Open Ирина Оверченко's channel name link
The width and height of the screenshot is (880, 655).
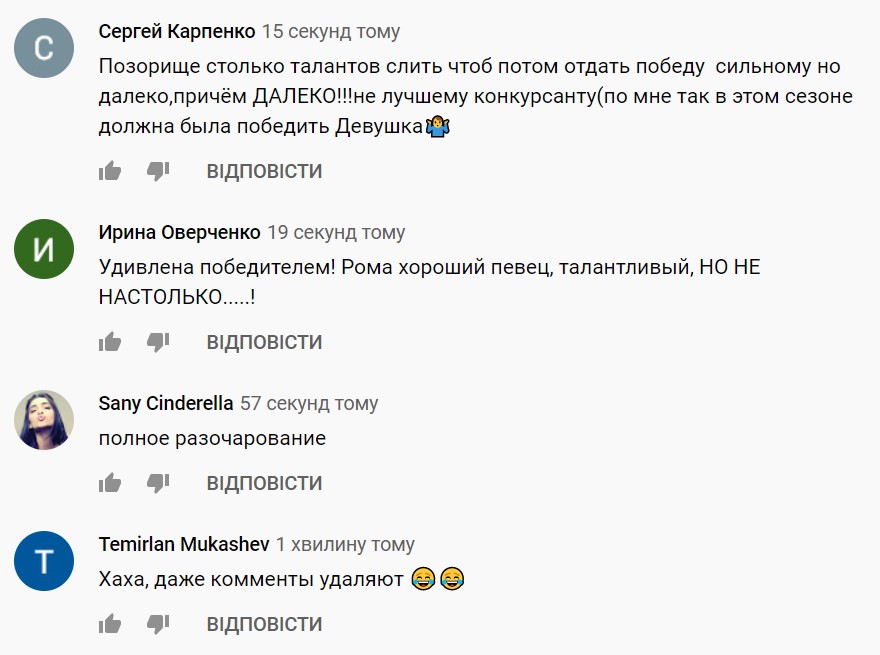[x=179, y=233]
